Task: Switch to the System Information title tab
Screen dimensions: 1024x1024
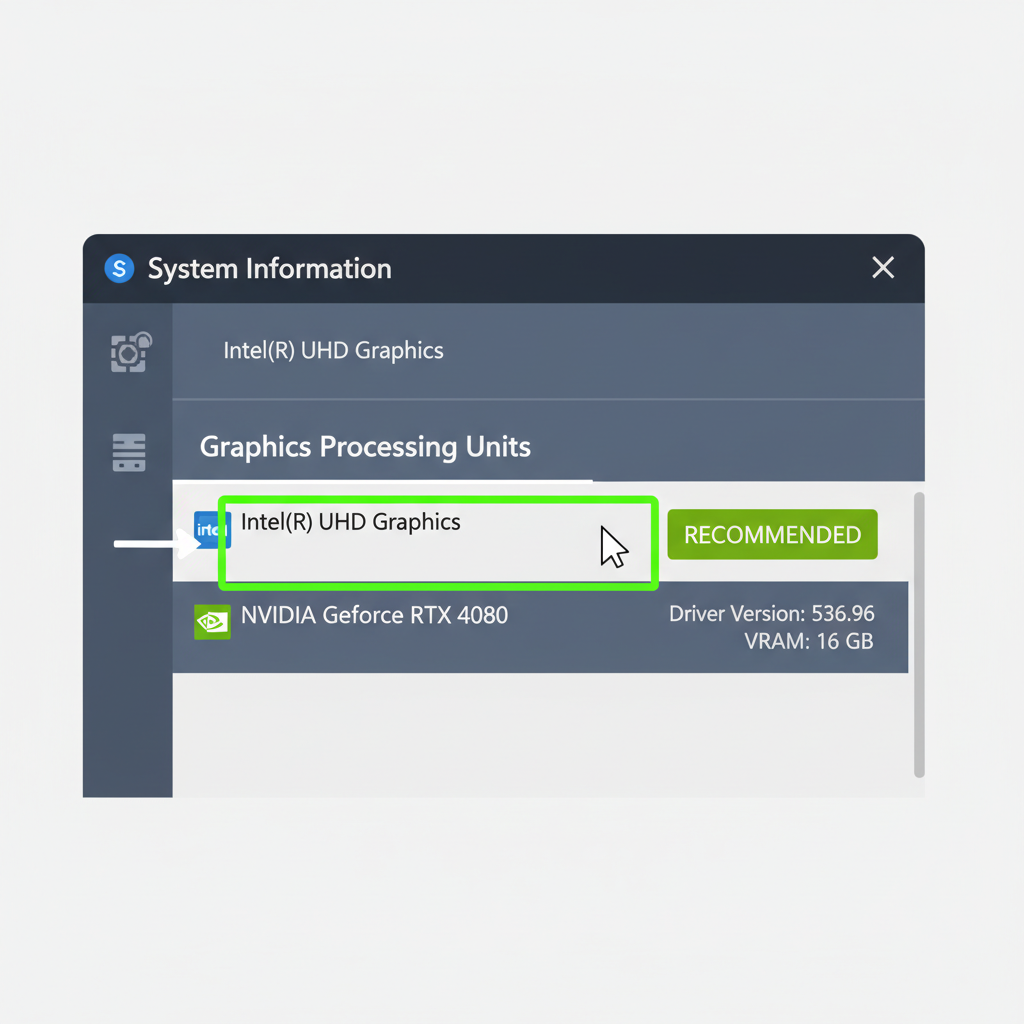Action: 268,268
